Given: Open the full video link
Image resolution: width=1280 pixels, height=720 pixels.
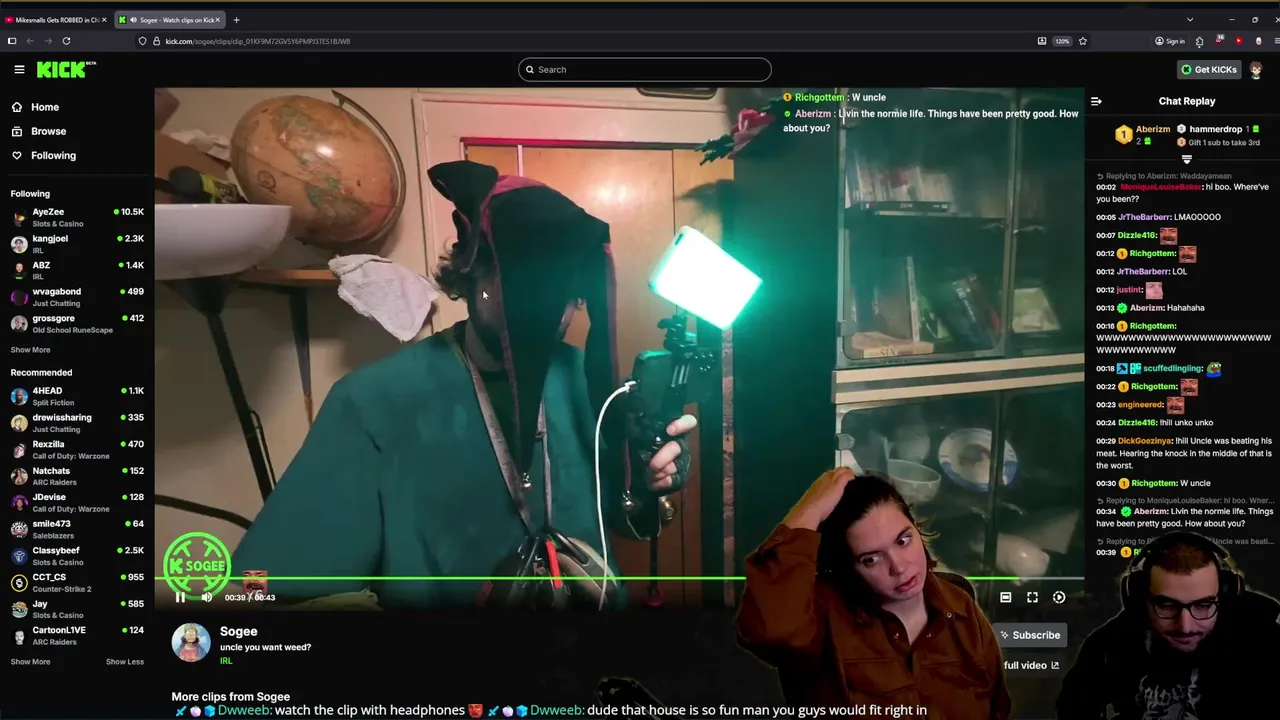Looking at the screenshot, I should 1031,665.
